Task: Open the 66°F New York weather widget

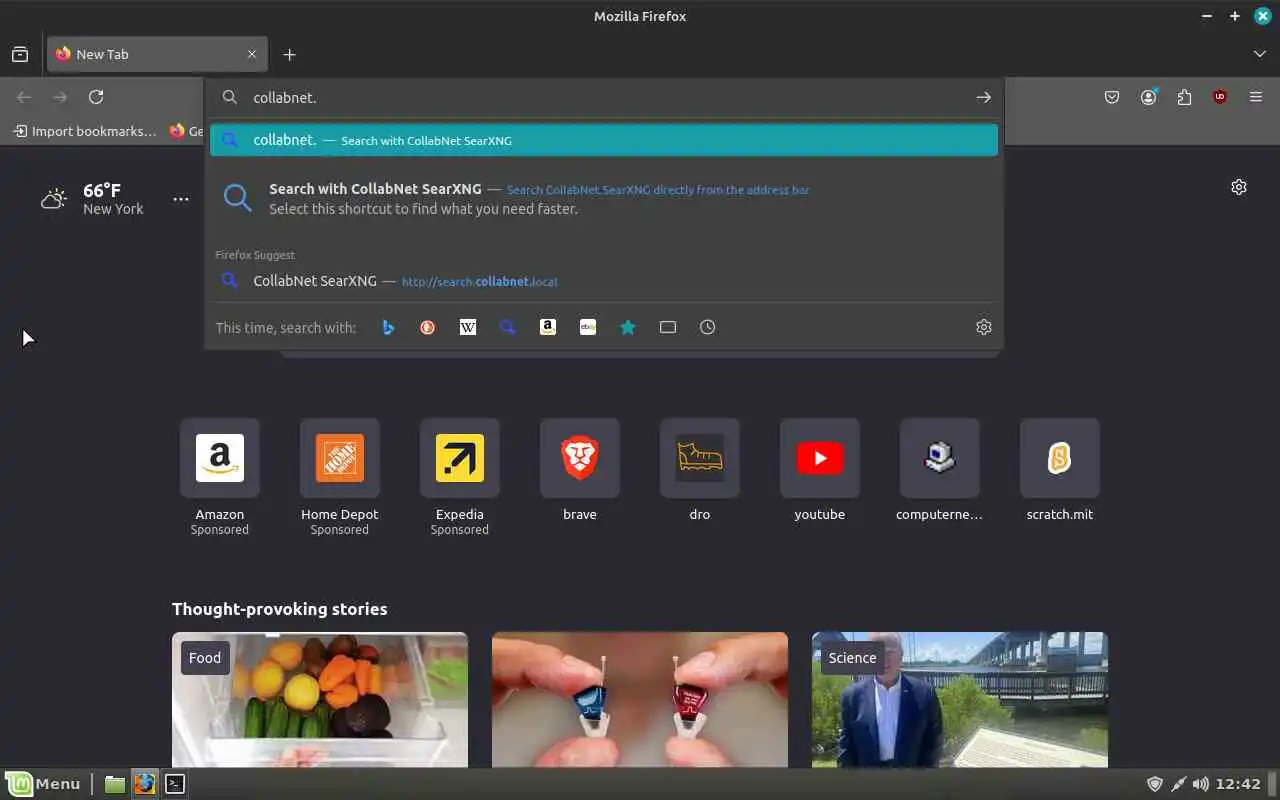Action: 93,199
